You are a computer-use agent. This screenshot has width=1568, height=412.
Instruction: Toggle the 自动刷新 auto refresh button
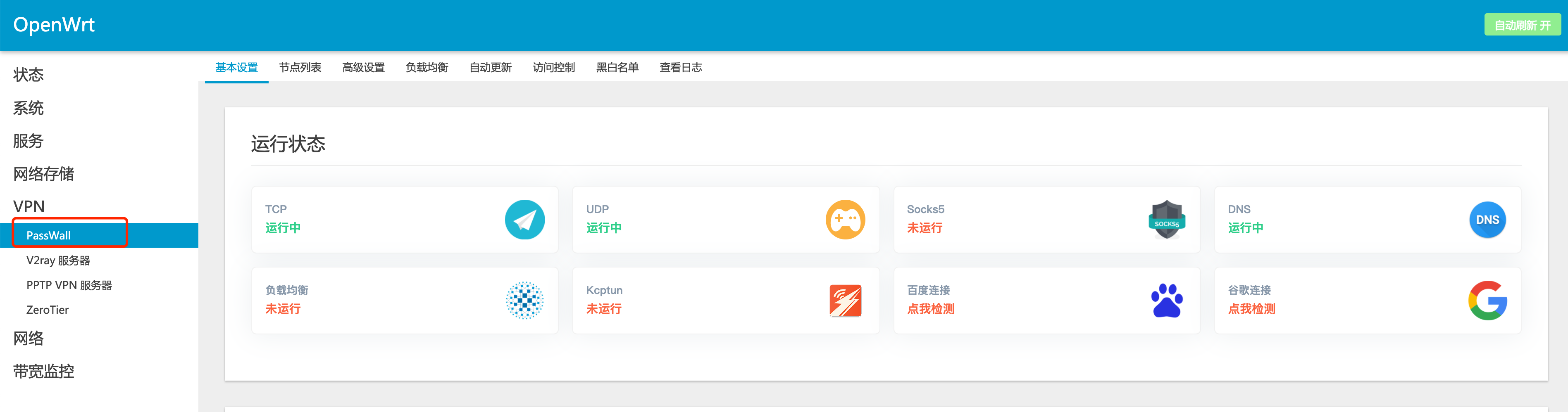[x=1521, y=25]
